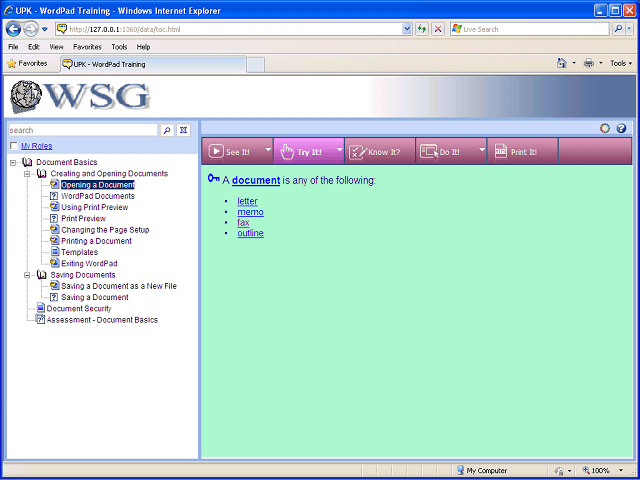Open the recent pages dropdown arrow

pos(45,29)
